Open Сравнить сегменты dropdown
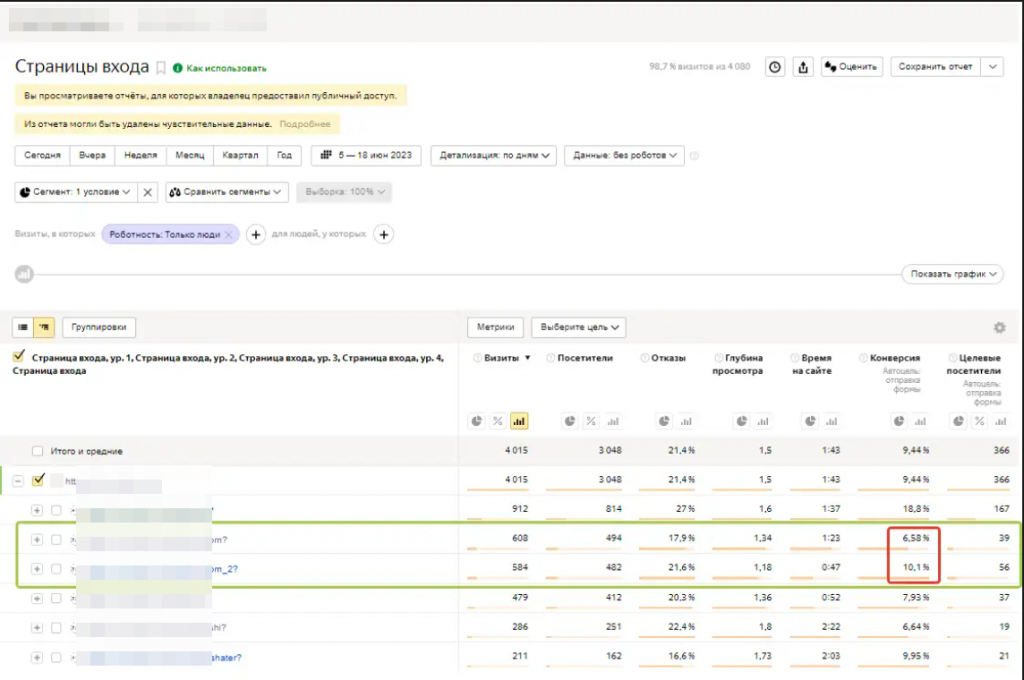1024x680 pixels. click(226, 192)
